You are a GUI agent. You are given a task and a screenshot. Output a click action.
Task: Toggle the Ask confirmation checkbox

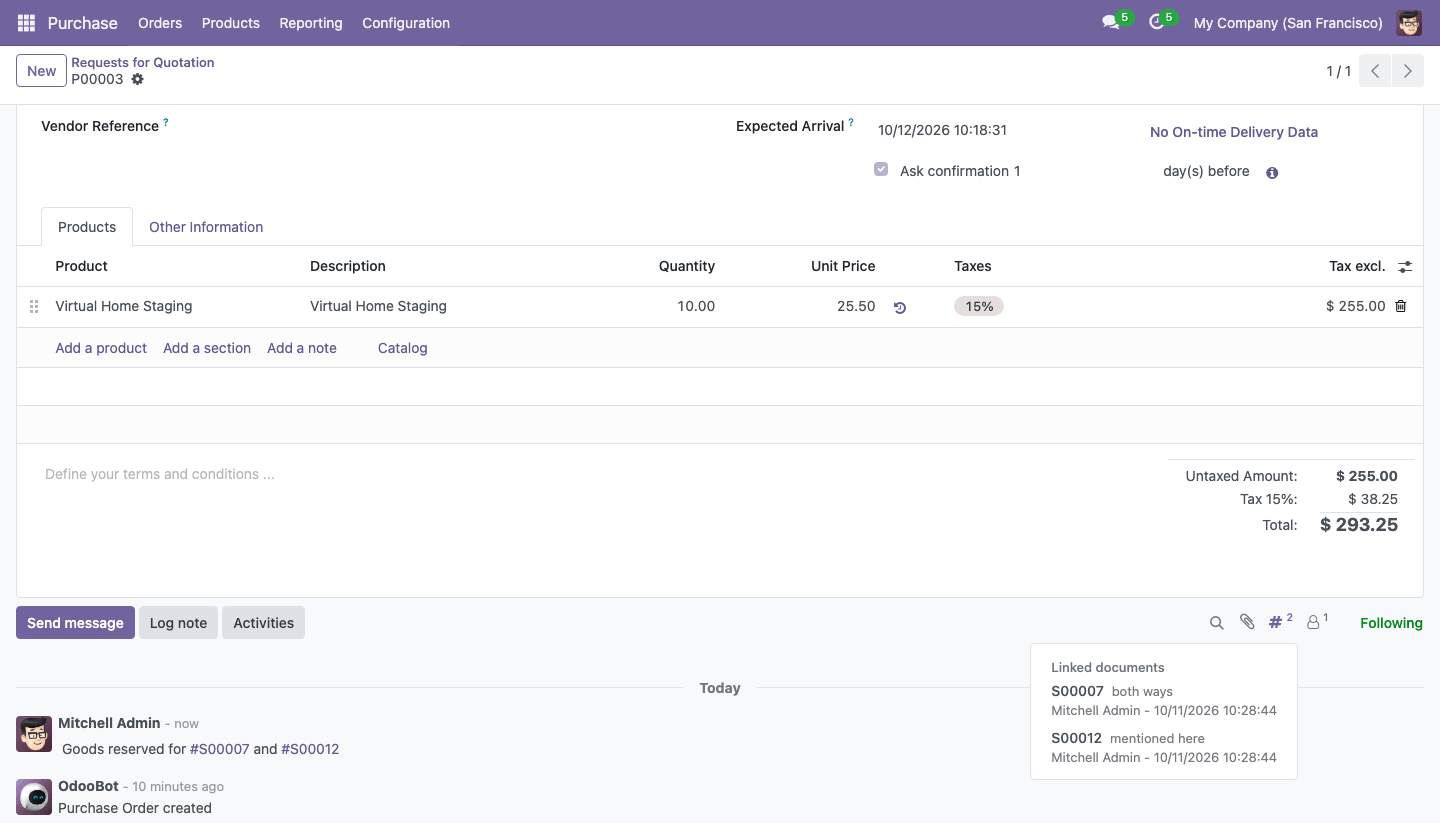881,170
